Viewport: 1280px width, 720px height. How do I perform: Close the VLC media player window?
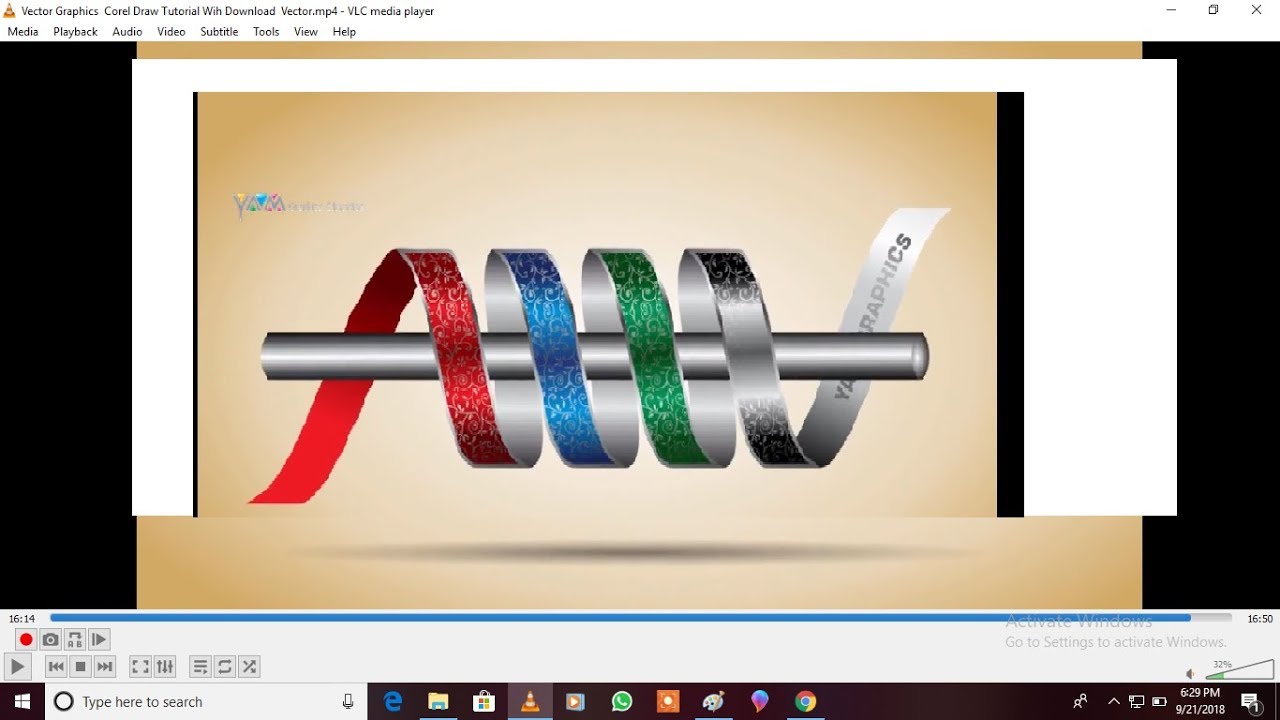pos(1257,10)
